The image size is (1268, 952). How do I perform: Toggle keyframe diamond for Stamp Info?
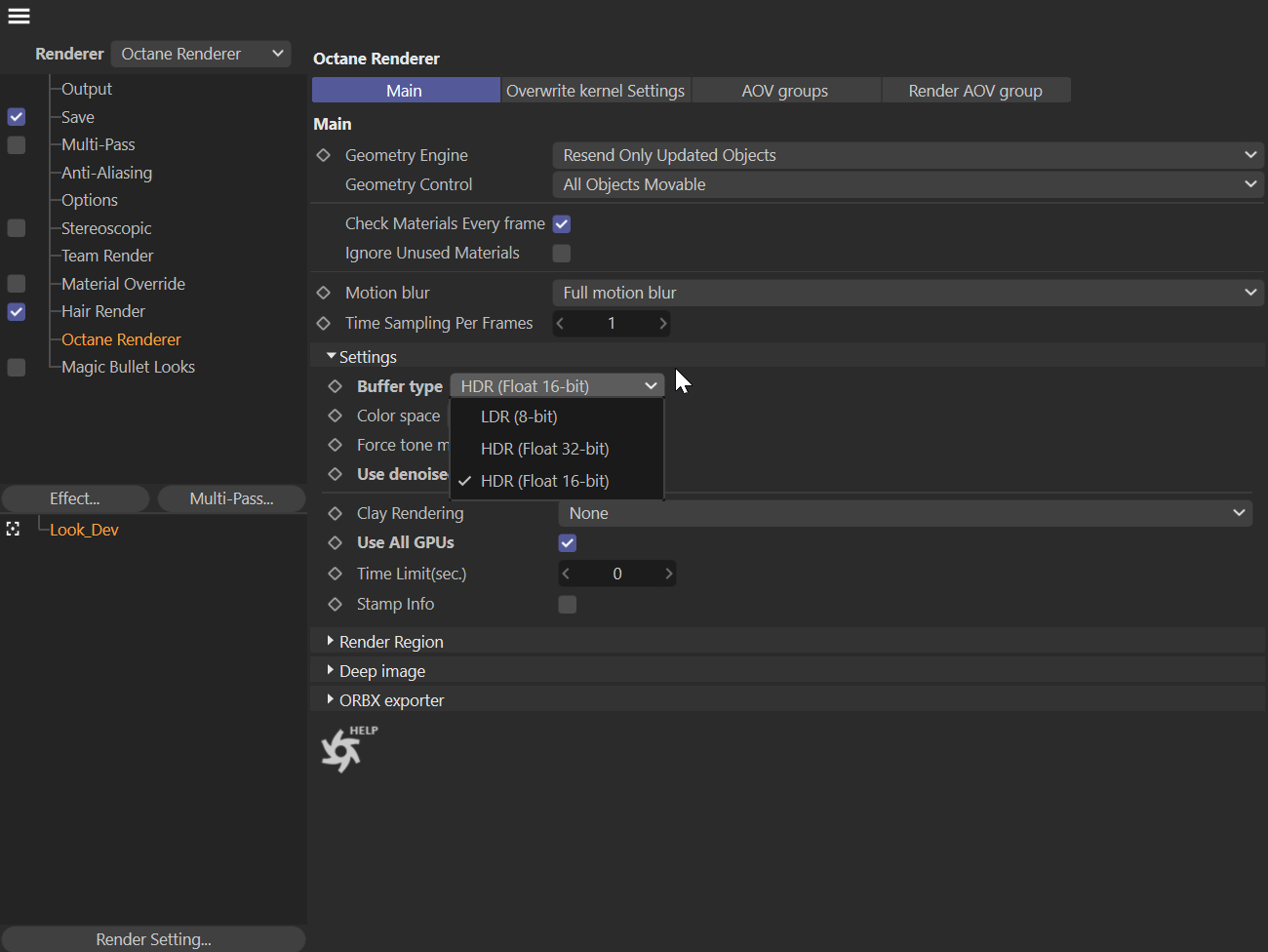pyautogui.click(x=336, y=604)
